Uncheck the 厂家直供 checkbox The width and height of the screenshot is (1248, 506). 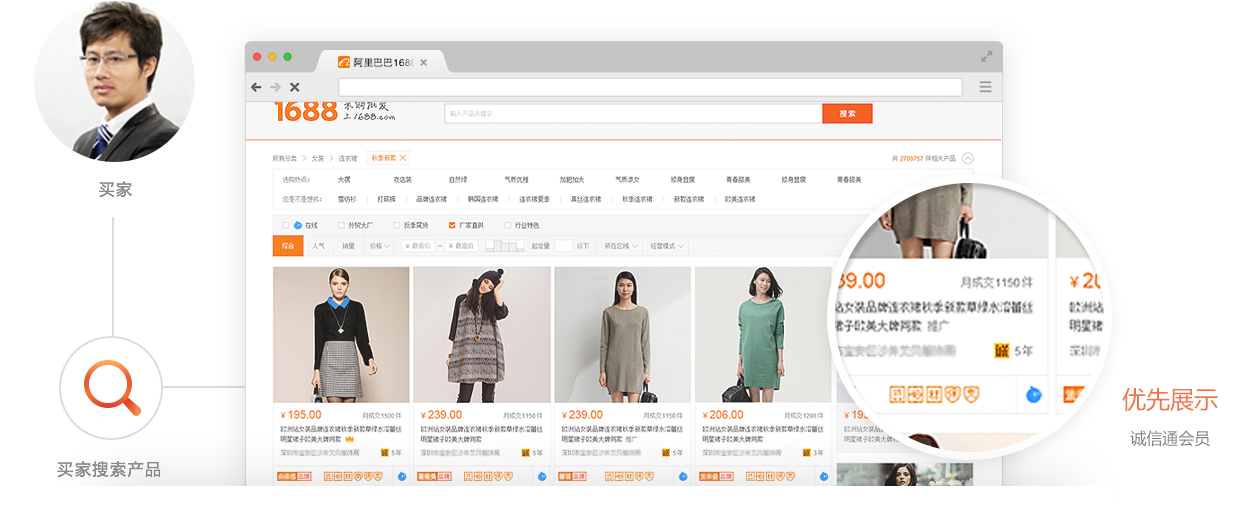pos(452,225)
